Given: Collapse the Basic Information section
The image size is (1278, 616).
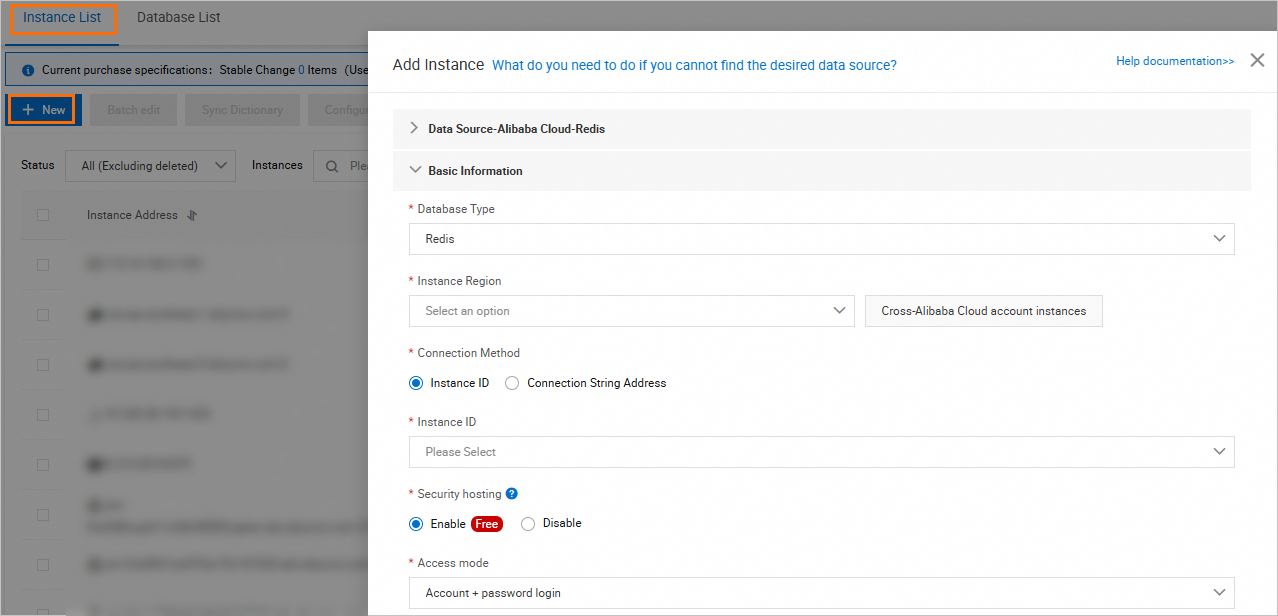Looking at the screenshot, I should 416,170.
